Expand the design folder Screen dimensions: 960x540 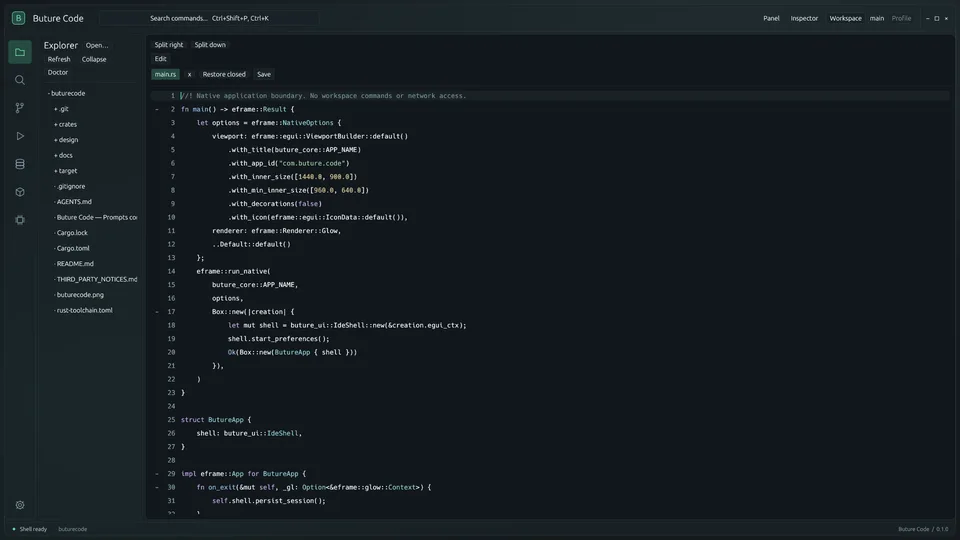point(66,140)
